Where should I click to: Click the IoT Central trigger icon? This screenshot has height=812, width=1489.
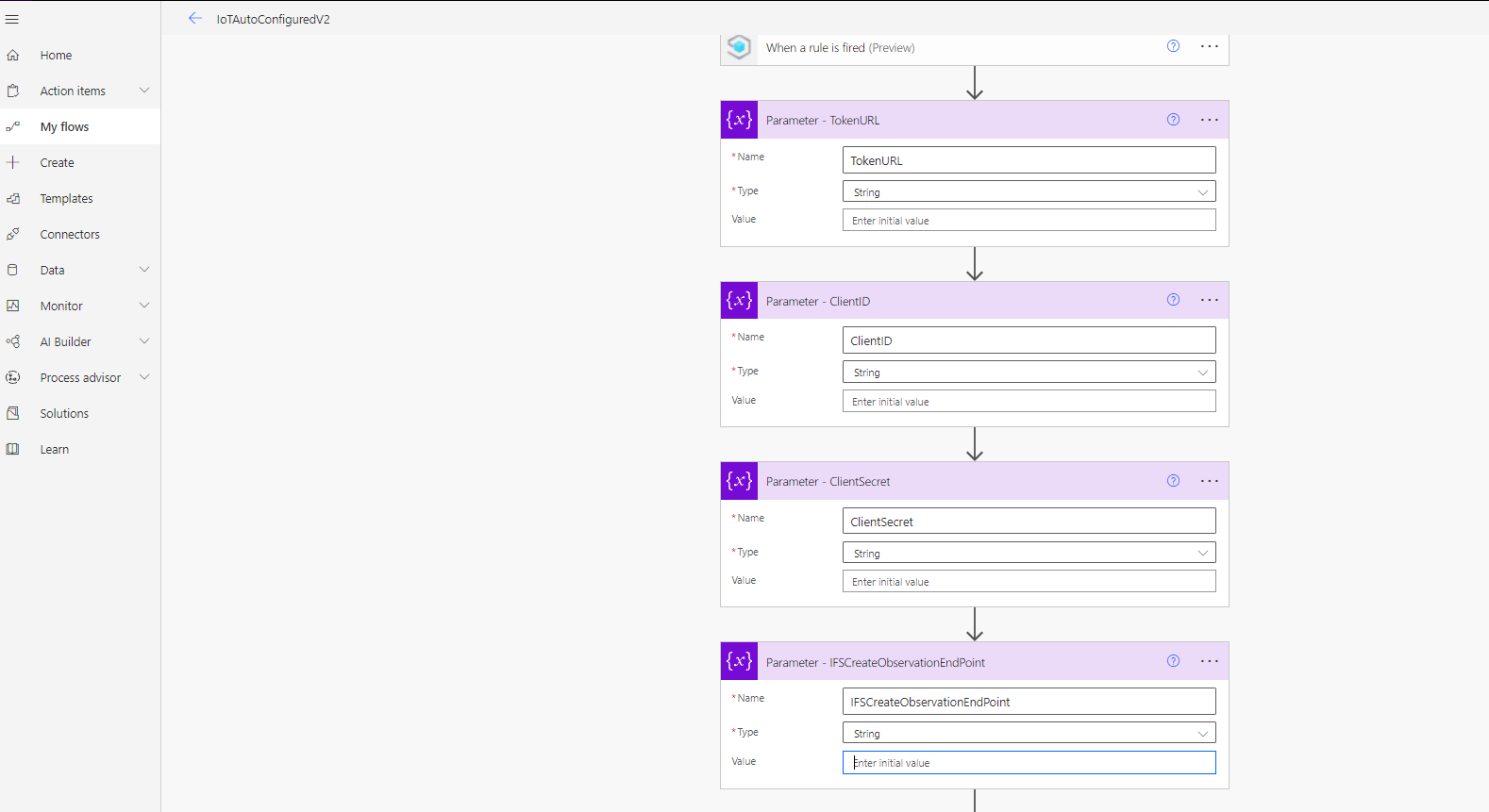coord(739,47)
